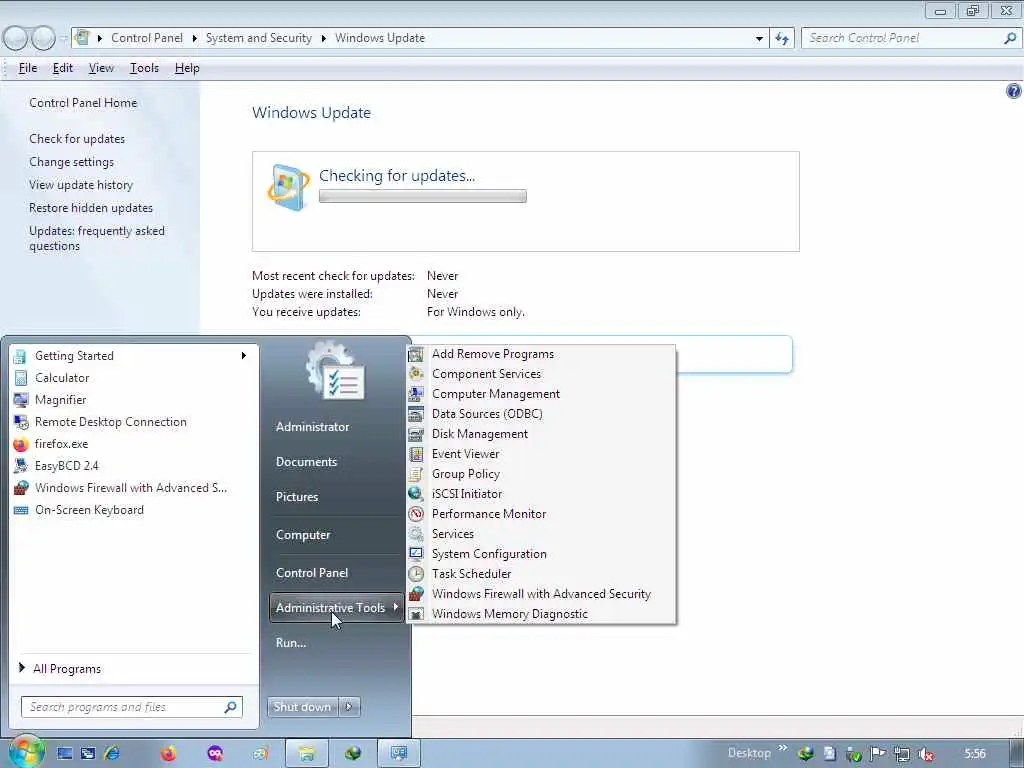Viewport: 1024px width, 768px height.
Task: Open Add Remove Programs icon in submenu
Action: pyautogui.click(x=415, y=354)
